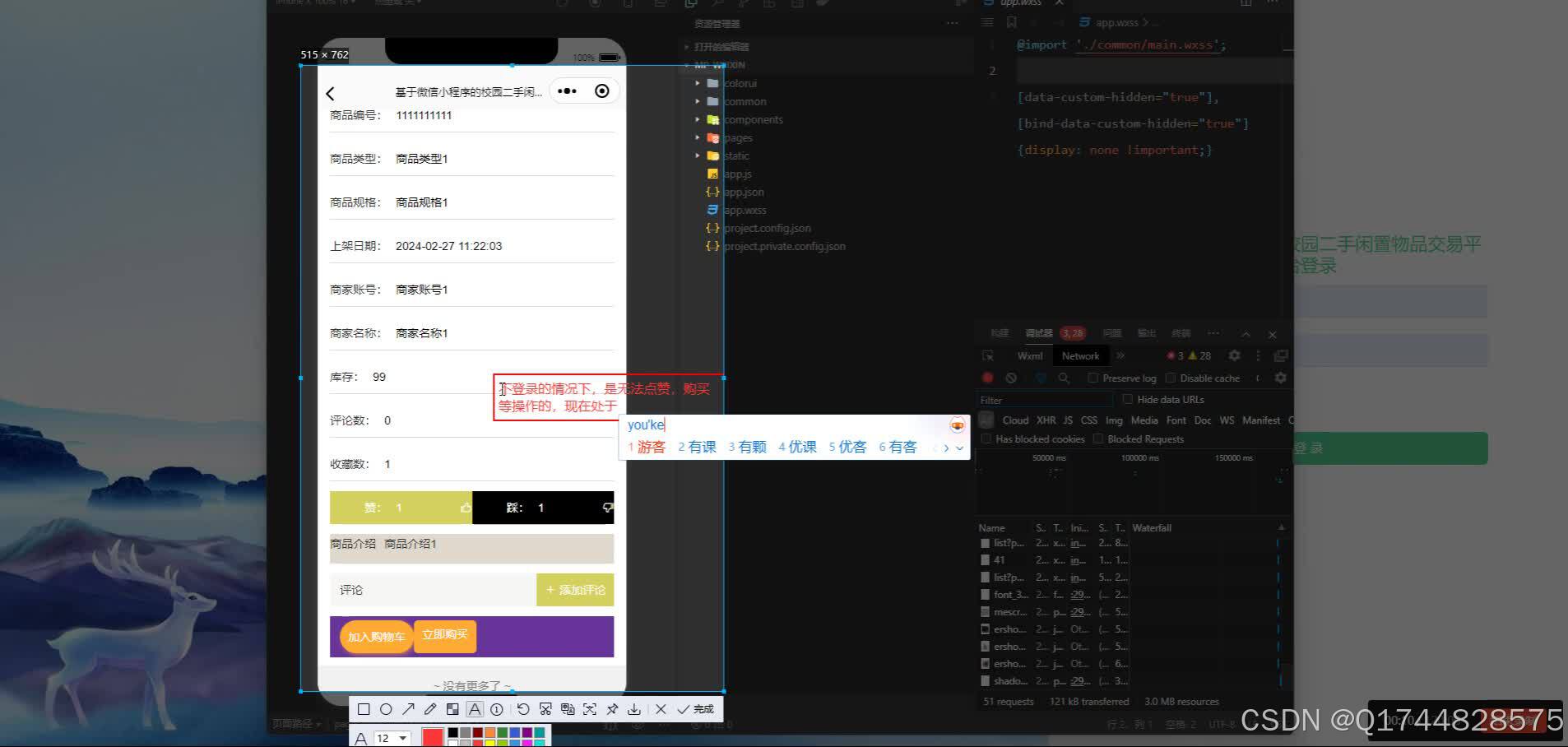Click 加入购物车 button
Screen dimensions: 1568x747
coord(376,637)
